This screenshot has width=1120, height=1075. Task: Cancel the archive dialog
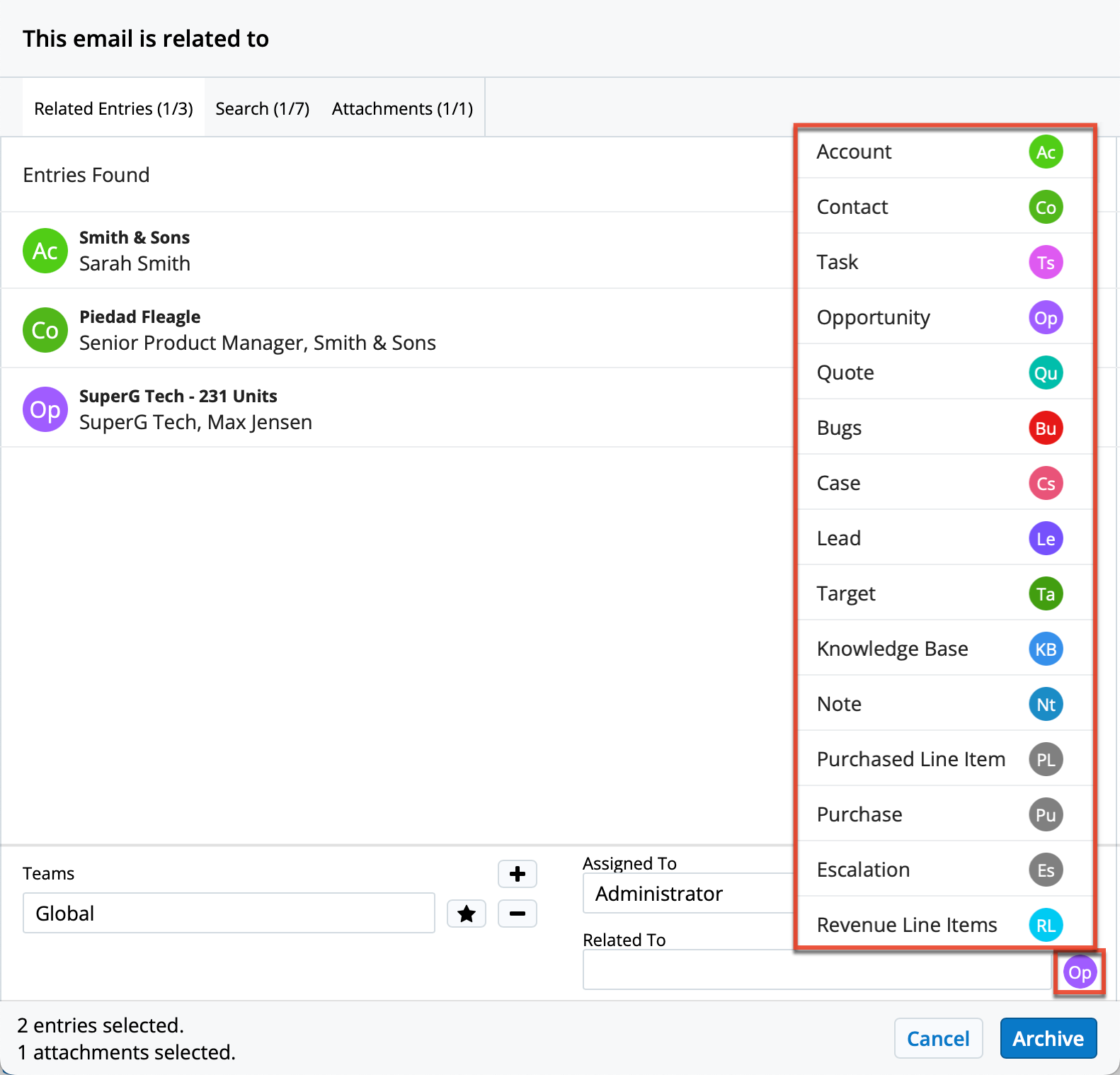938,1038
